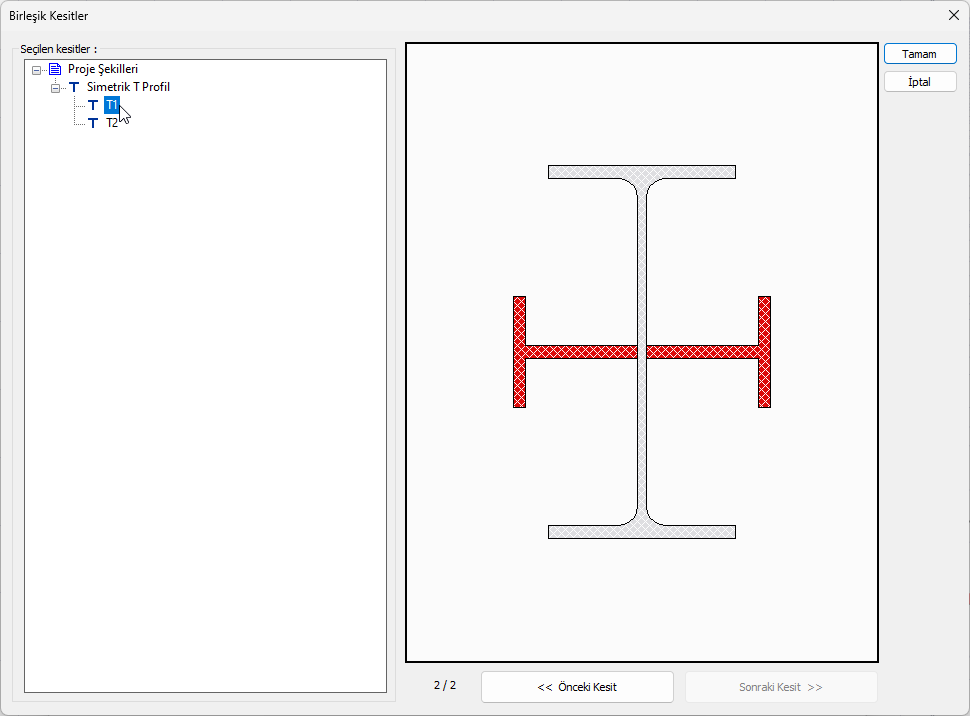Select the T2 section in tree

click(111, 123)
